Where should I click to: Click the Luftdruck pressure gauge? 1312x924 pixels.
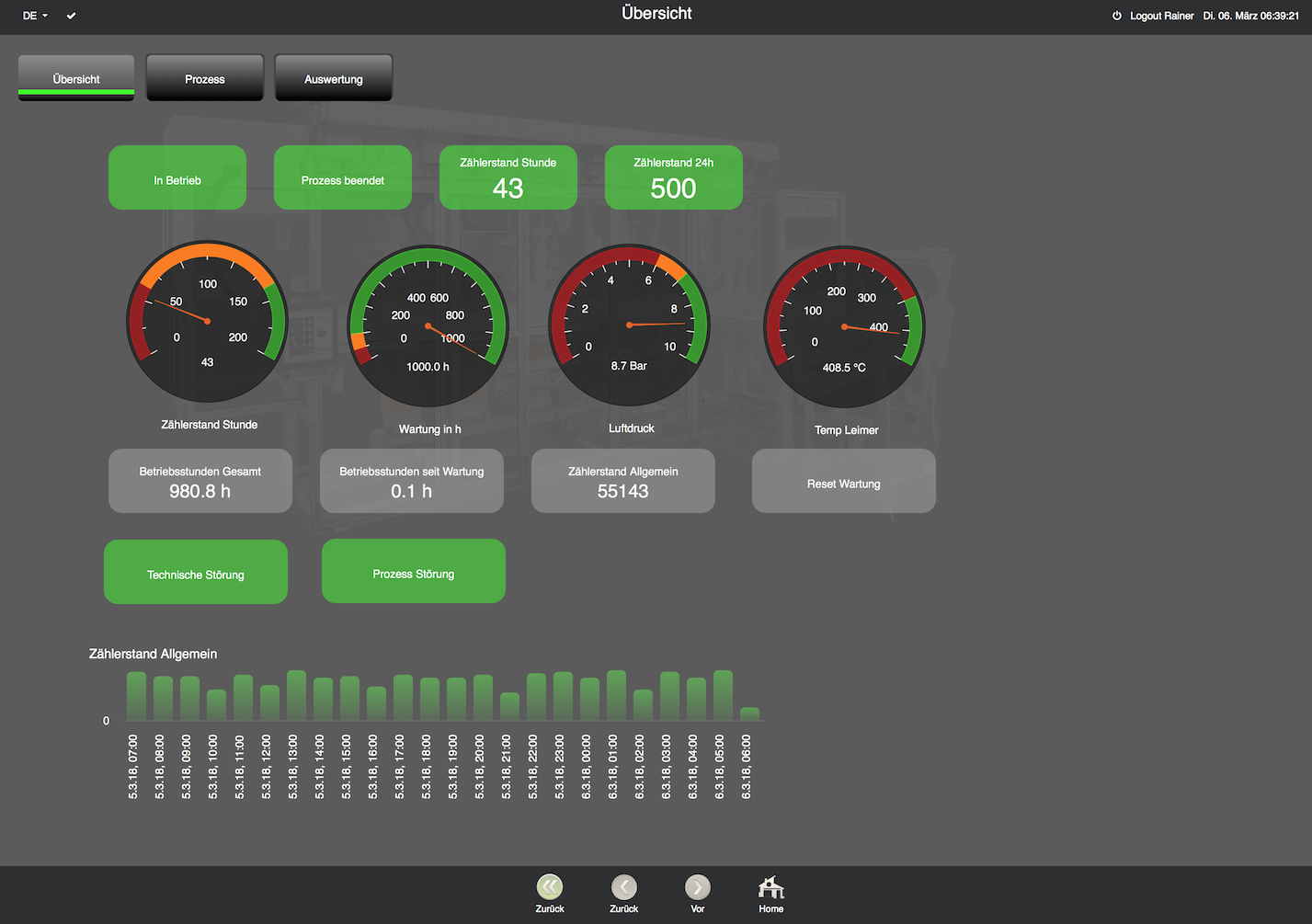coord(629,325)
